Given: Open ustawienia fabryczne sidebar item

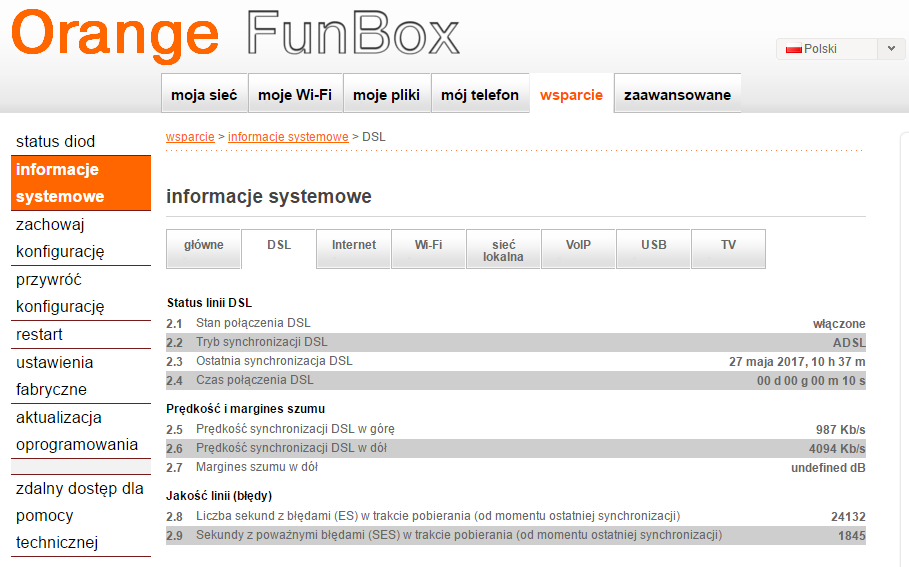Looking at the screenshot, I should click(55, 376).
